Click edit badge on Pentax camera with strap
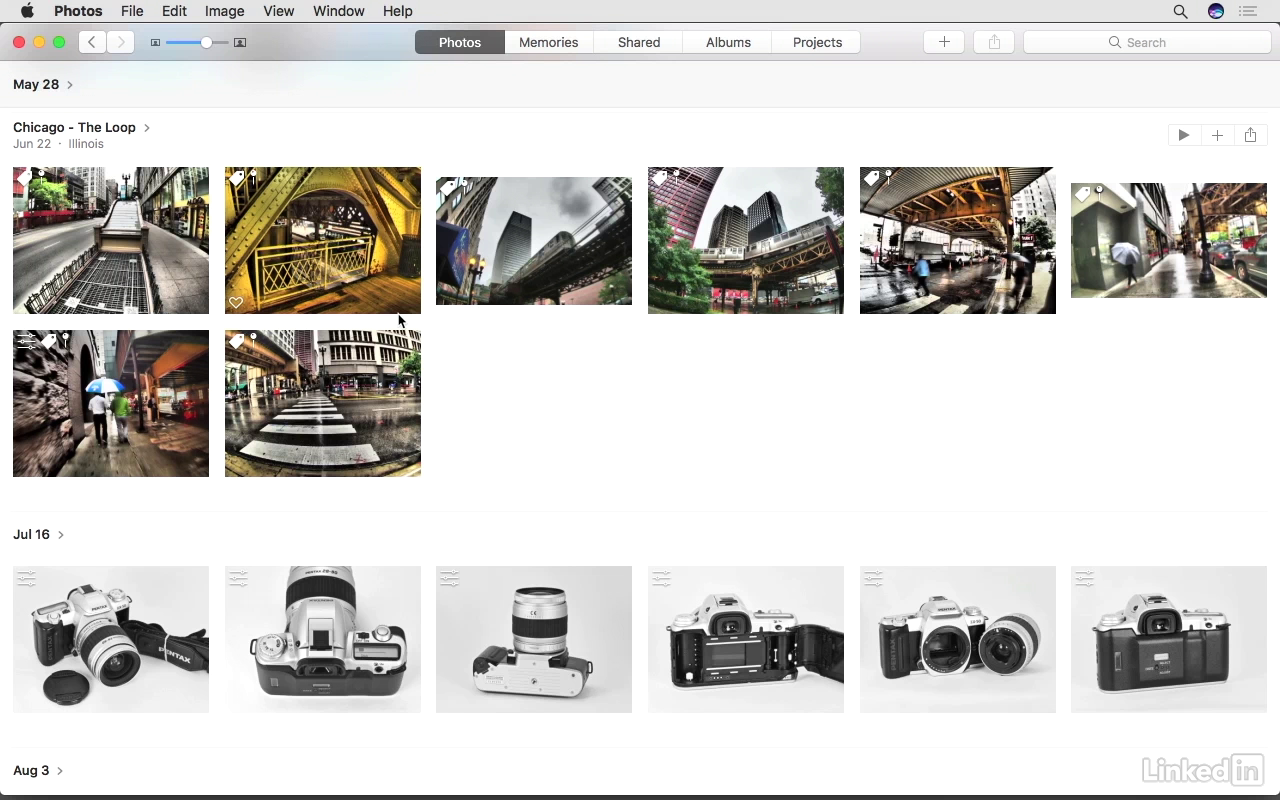This screenshot has width=1280, height=800. coord(26,578)
